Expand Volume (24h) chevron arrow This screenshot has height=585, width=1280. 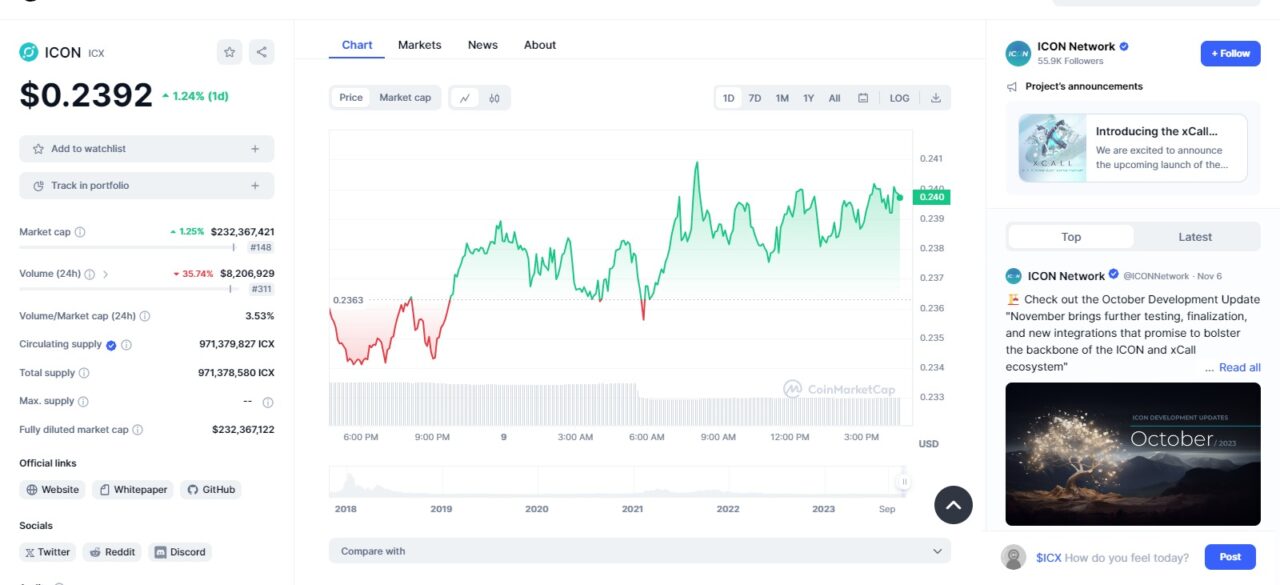coord(106,274)
